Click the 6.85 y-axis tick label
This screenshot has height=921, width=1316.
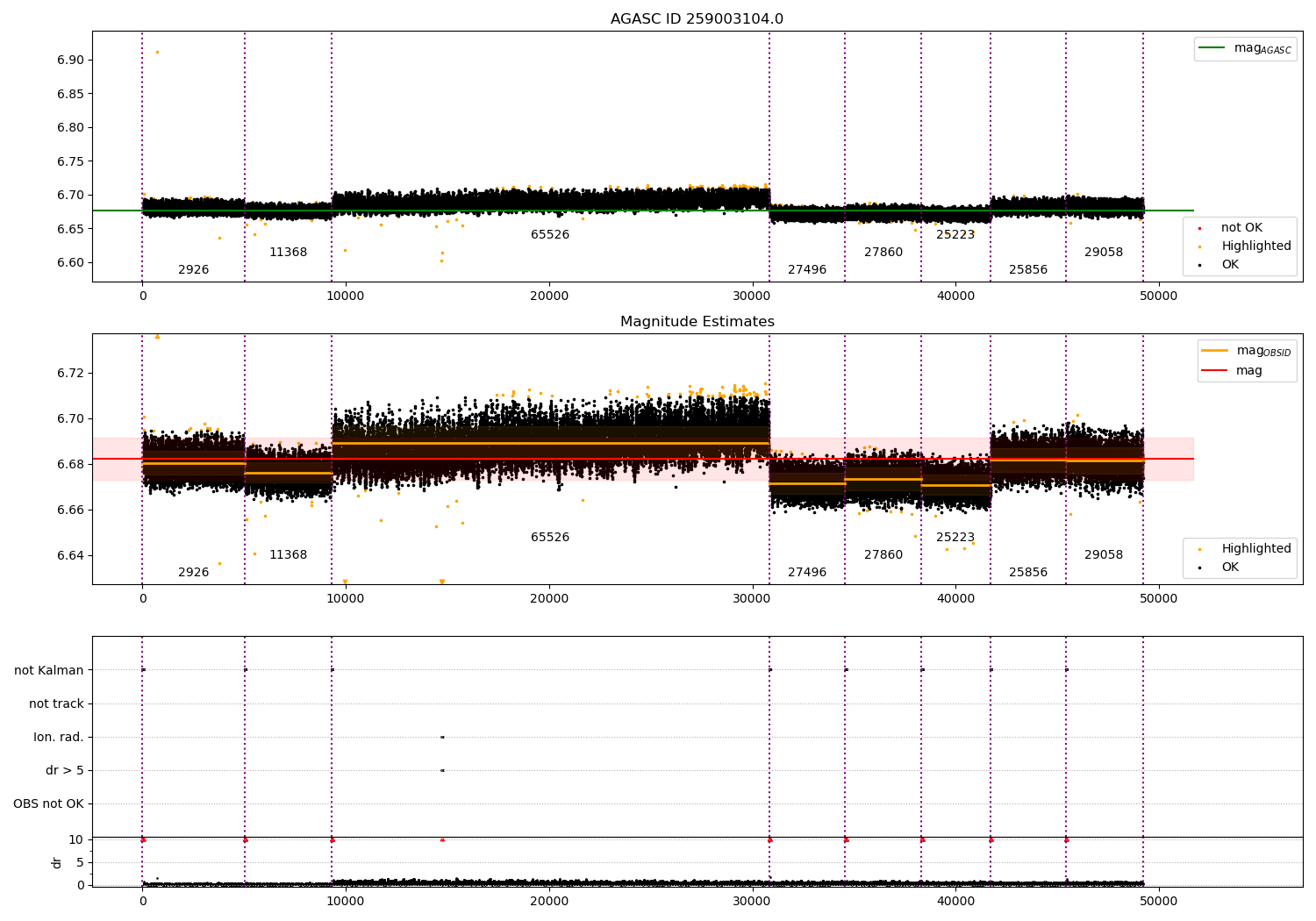pyautogui.click(x=71, y=94)
